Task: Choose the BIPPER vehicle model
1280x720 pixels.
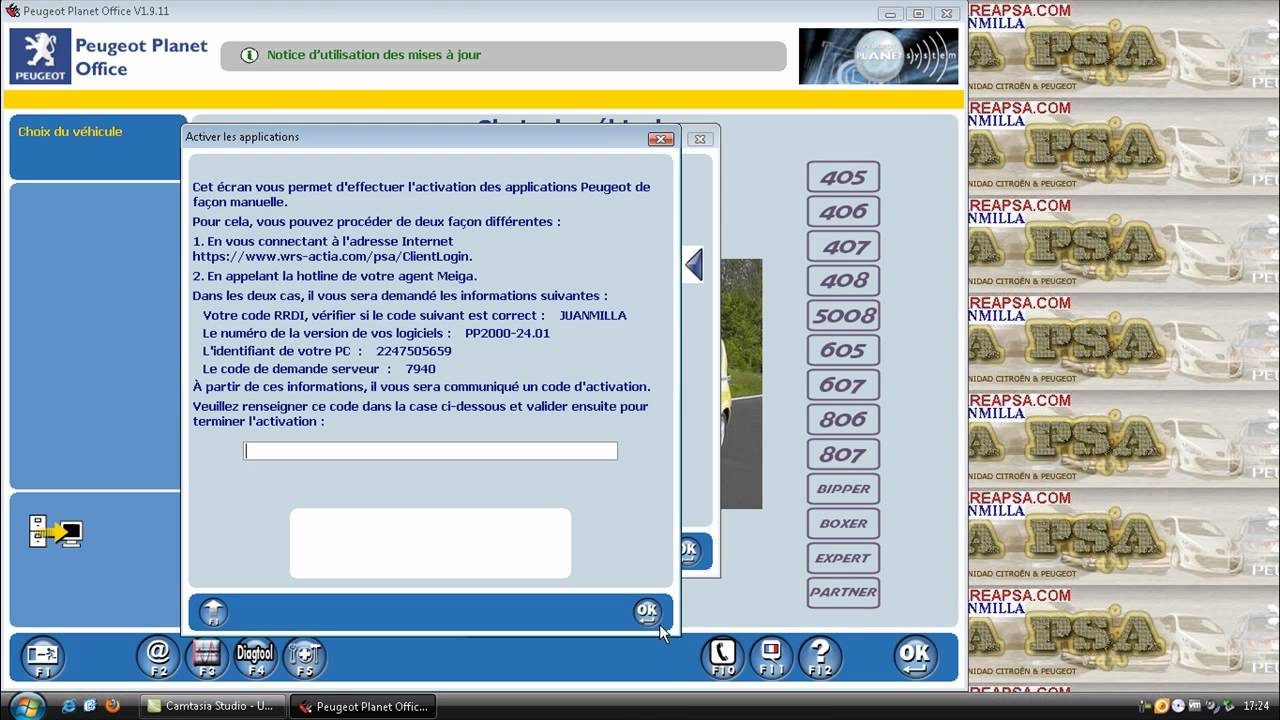Action: point(843,489)
